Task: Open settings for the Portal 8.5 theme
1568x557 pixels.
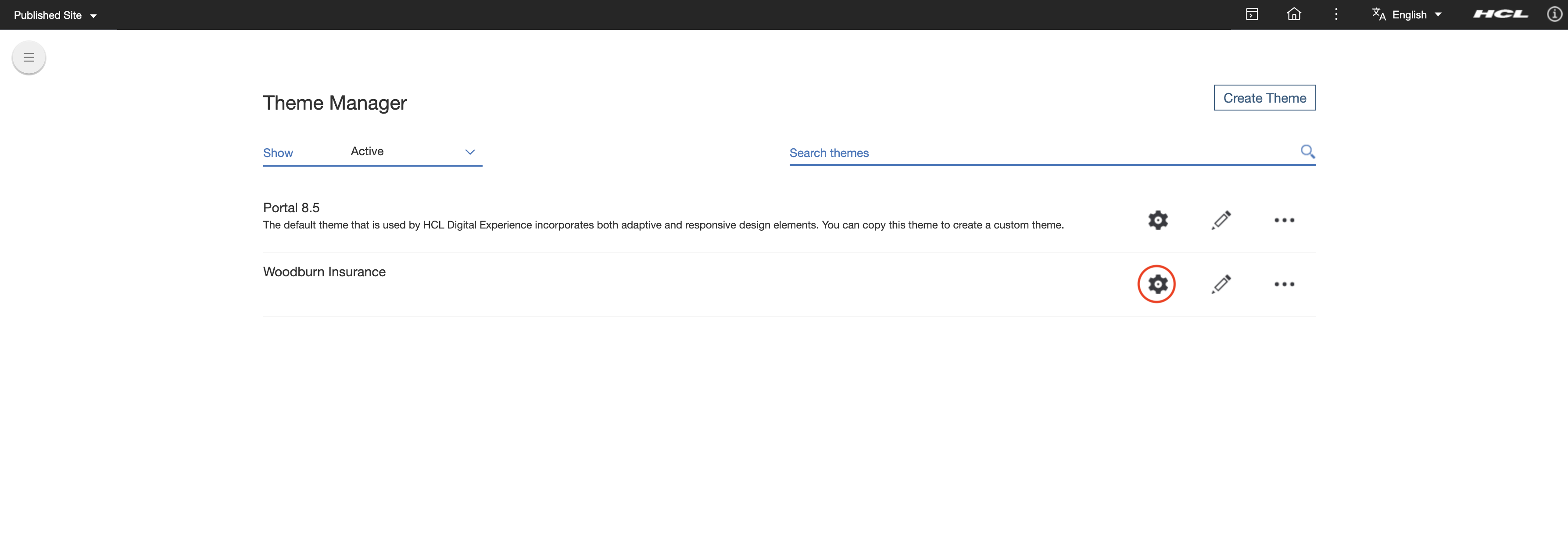Action: (x=1157, y=220)
